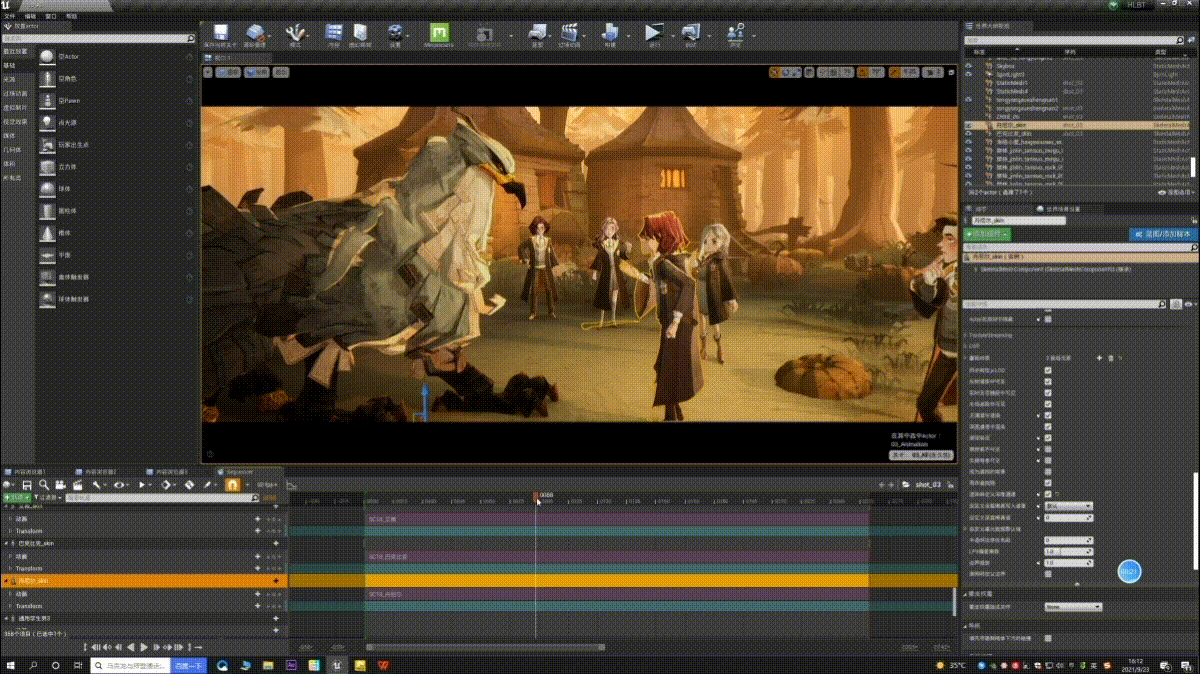The image size is (1200, 674).
Task: Open the Cinematics clapperboard toolbar icon
Action: pyautogui.click(x=570, y=36)
